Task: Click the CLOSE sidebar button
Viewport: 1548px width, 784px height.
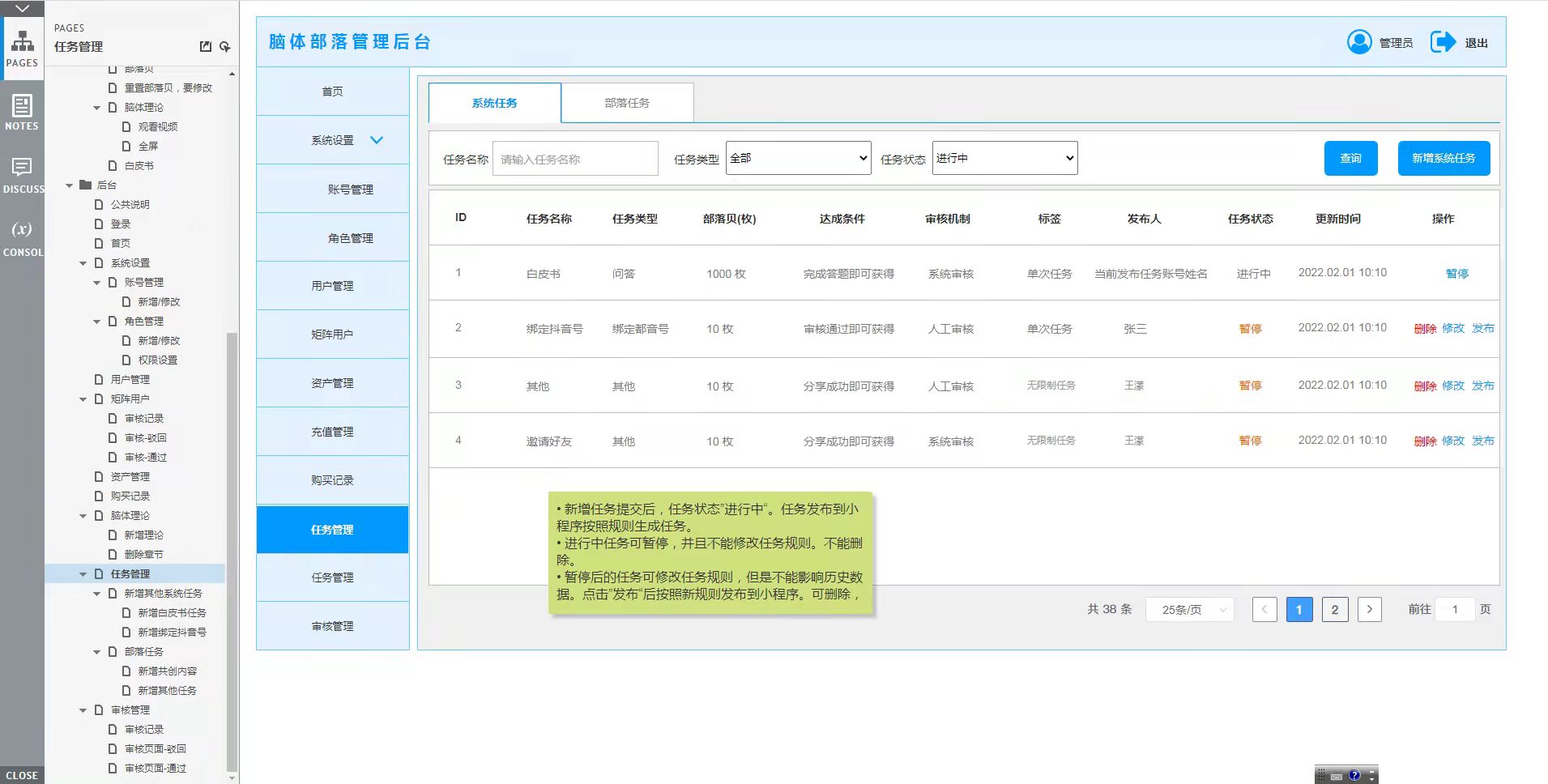Action: (22, 775)
